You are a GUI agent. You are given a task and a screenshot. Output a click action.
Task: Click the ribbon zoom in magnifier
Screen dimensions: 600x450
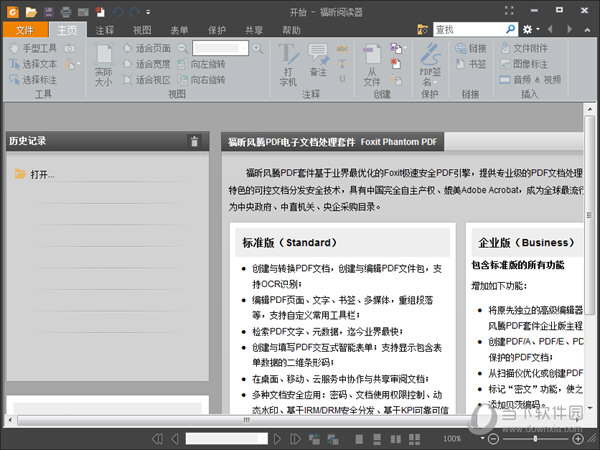[258, 48]
